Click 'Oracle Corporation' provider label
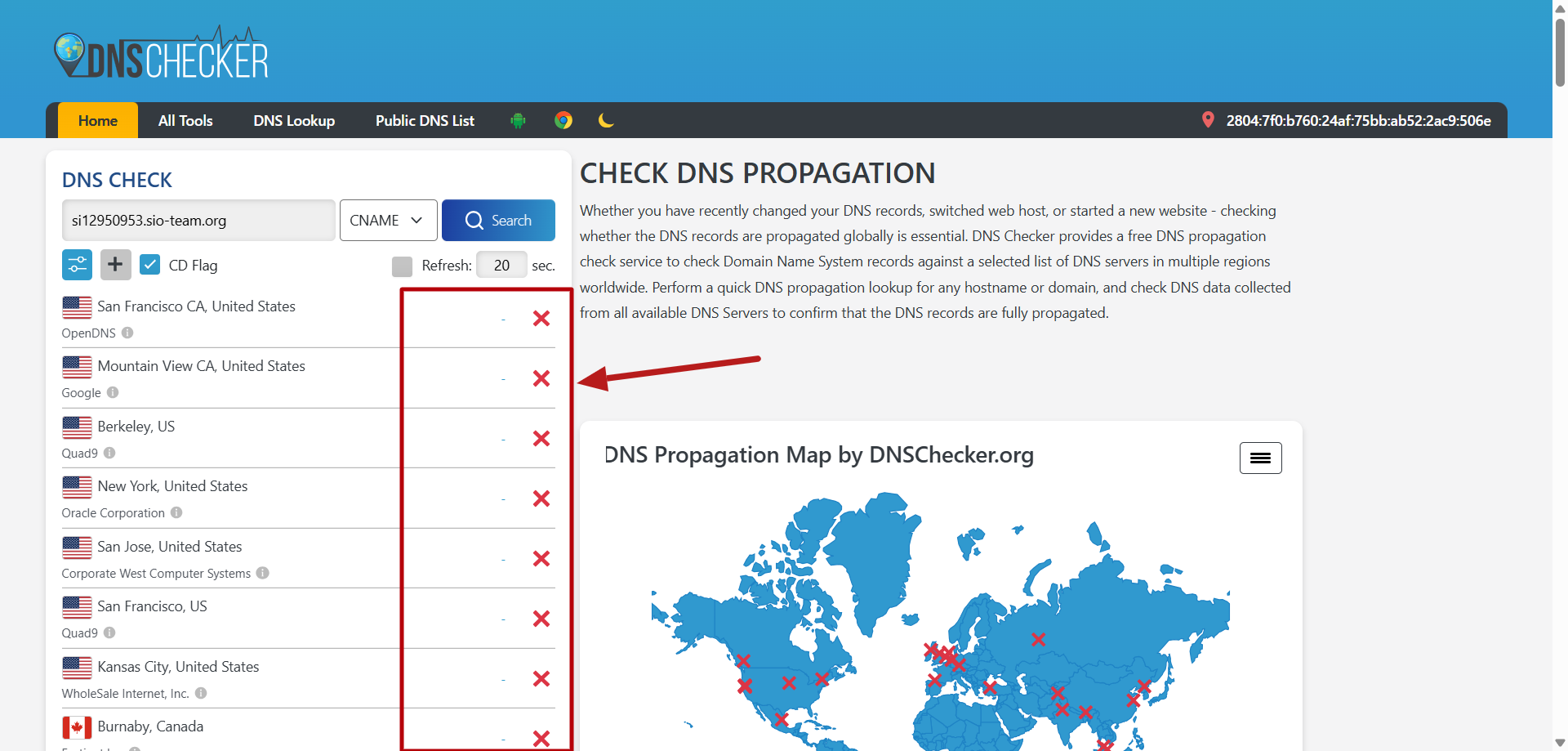The width and height of the screenshot is (1568, 751). [114, 513]
